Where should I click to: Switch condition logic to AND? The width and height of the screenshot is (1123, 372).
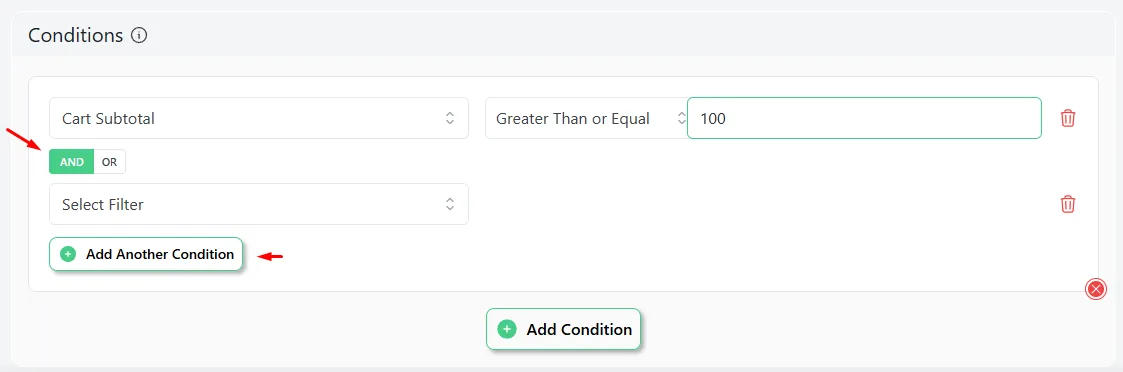72,162
